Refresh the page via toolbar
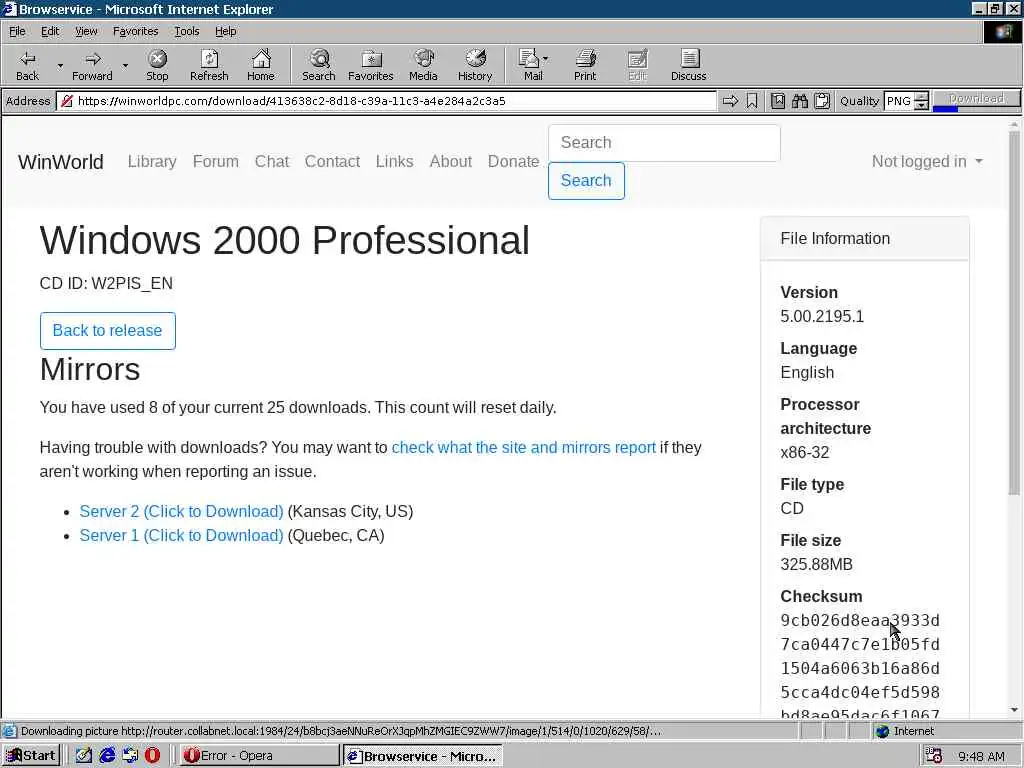The height and width of the screenshot is (768, 1024). click(x=209, y=65)
